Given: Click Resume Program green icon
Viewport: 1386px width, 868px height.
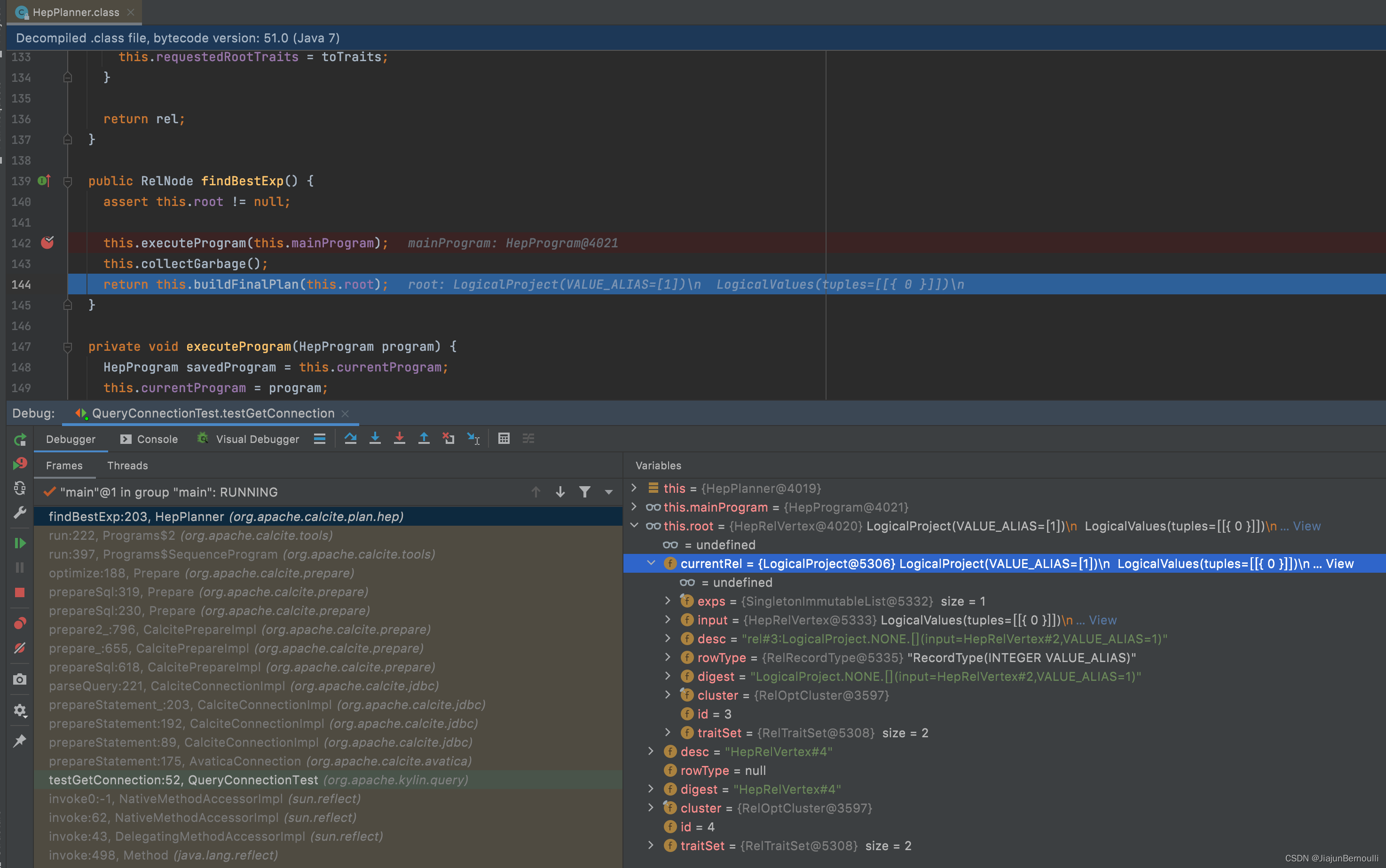Looking at the screenshot, I should point(20,543).
